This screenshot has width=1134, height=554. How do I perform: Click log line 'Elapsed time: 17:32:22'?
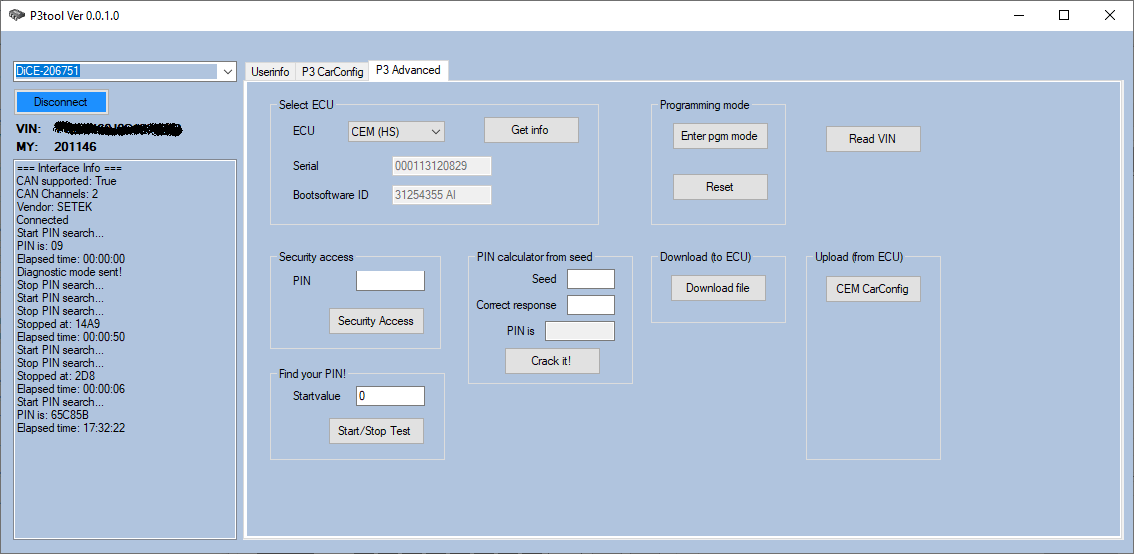click(x=71, y=428)
